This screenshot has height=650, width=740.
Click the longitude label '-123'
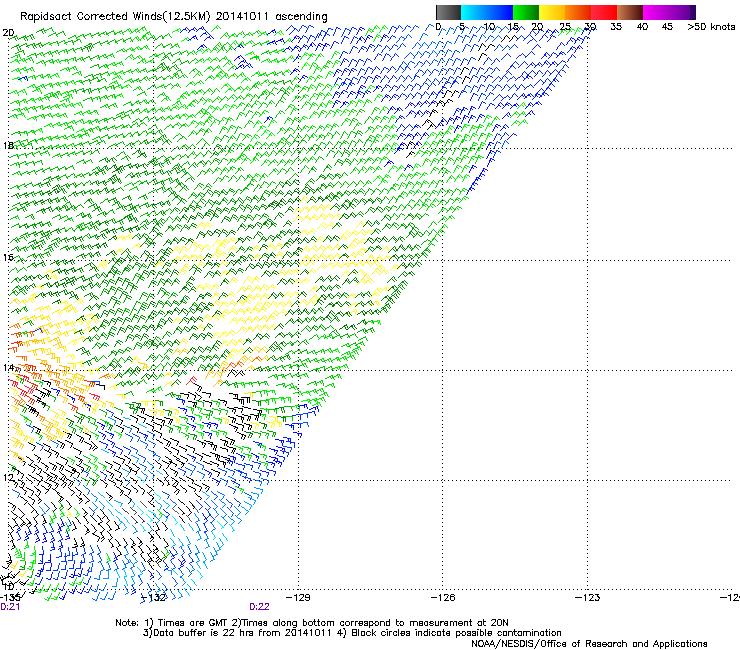coord(588,597)
